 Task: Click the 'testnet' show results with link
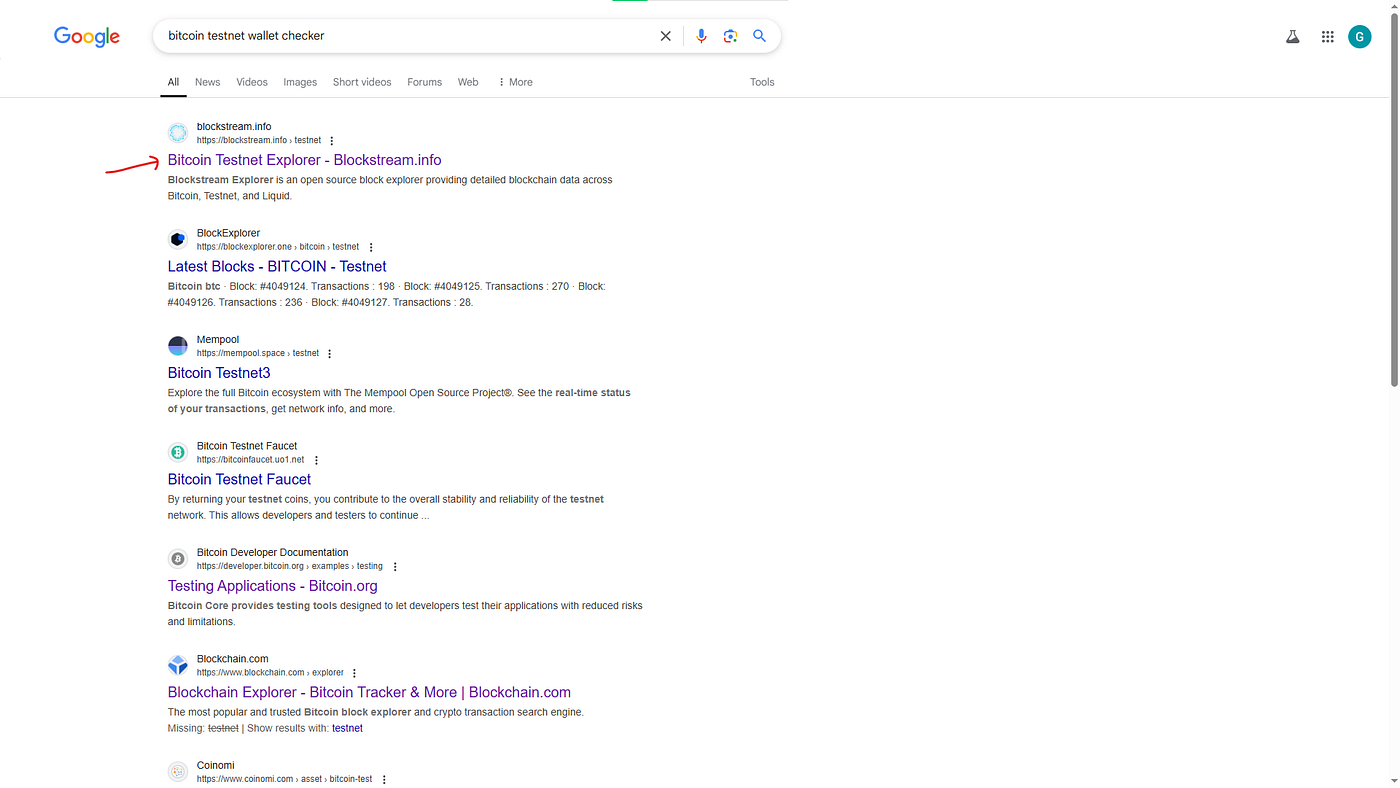click(x=347, y=728)
